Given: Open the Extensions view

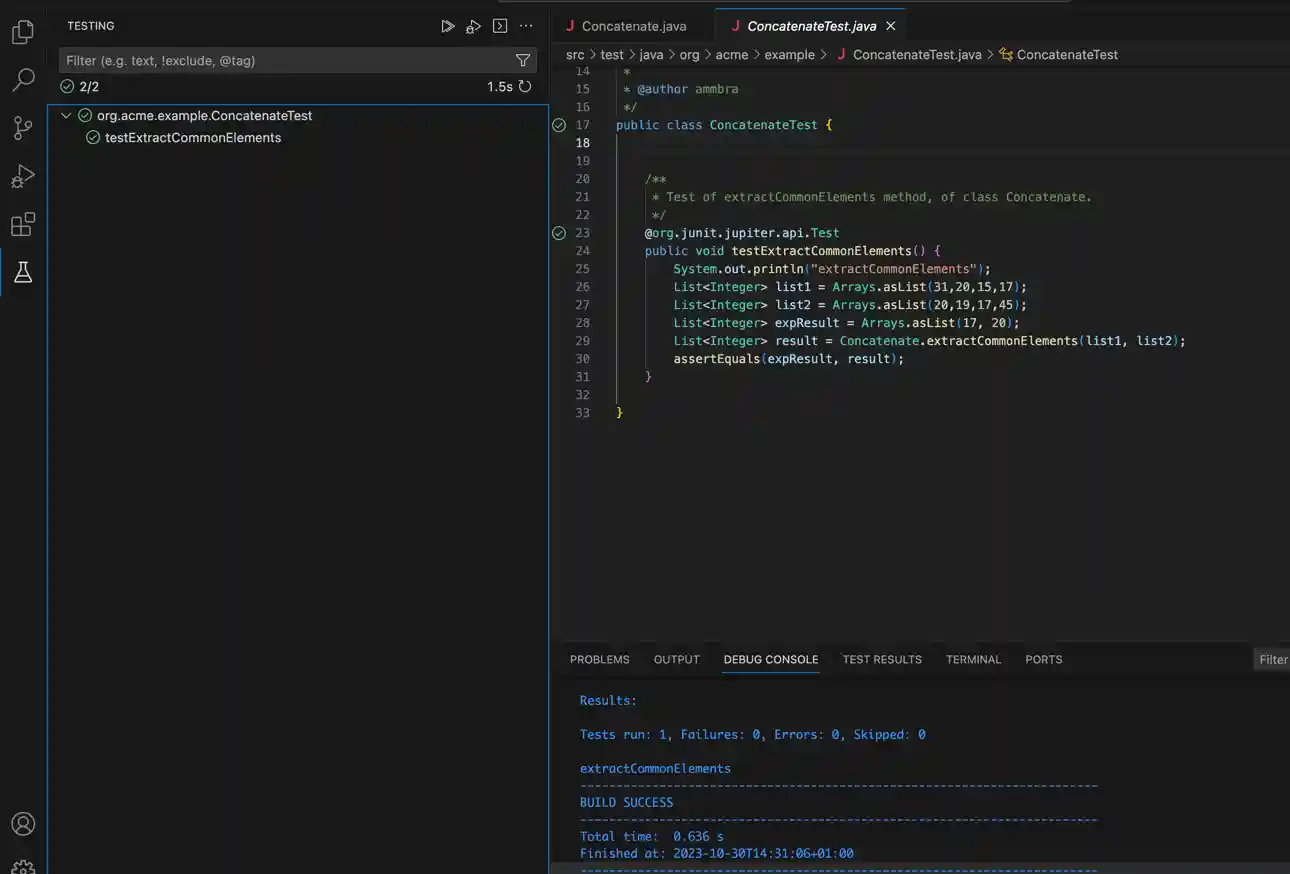Looking at the screenshot, I should coord(23,224).
